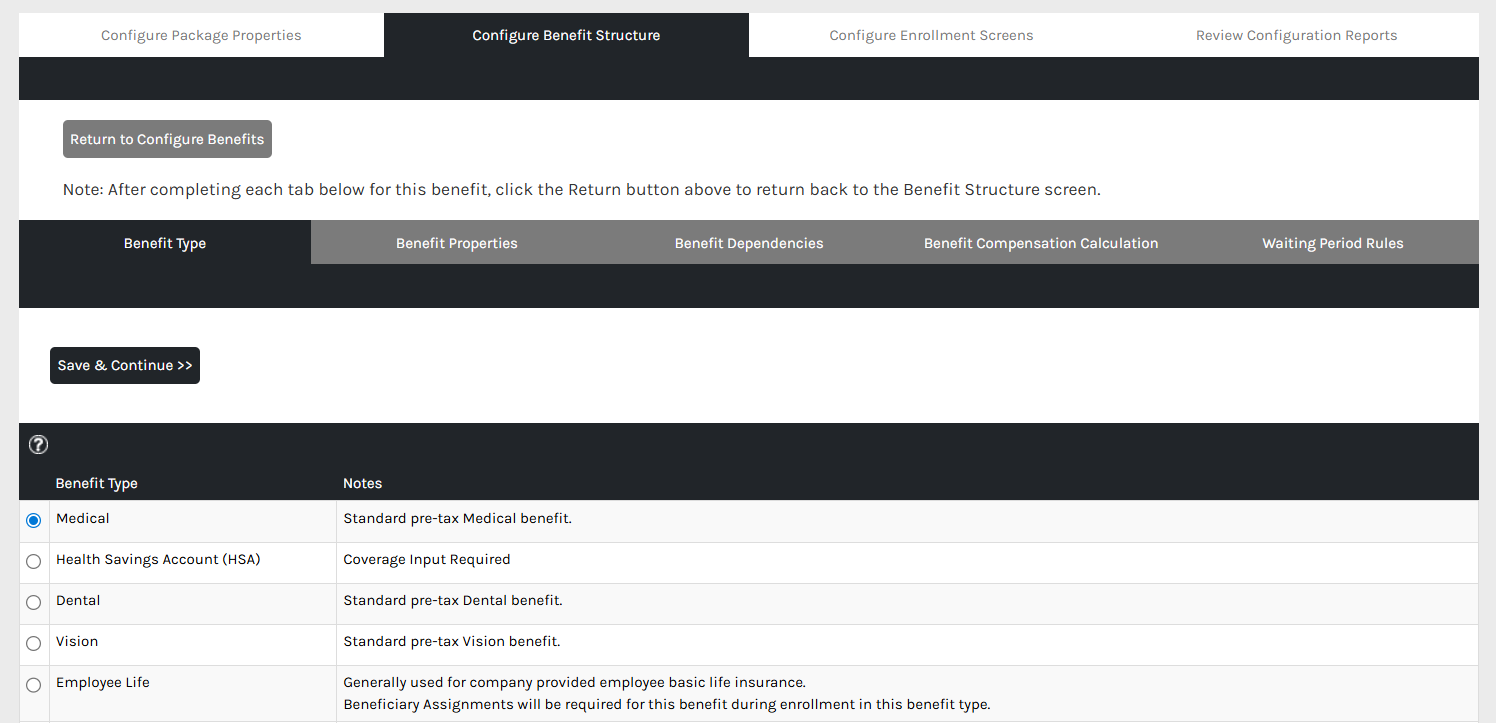This screenshot has height=723, width=1496.
Task: Open the help question mark icon
Action: coord(38,445)
